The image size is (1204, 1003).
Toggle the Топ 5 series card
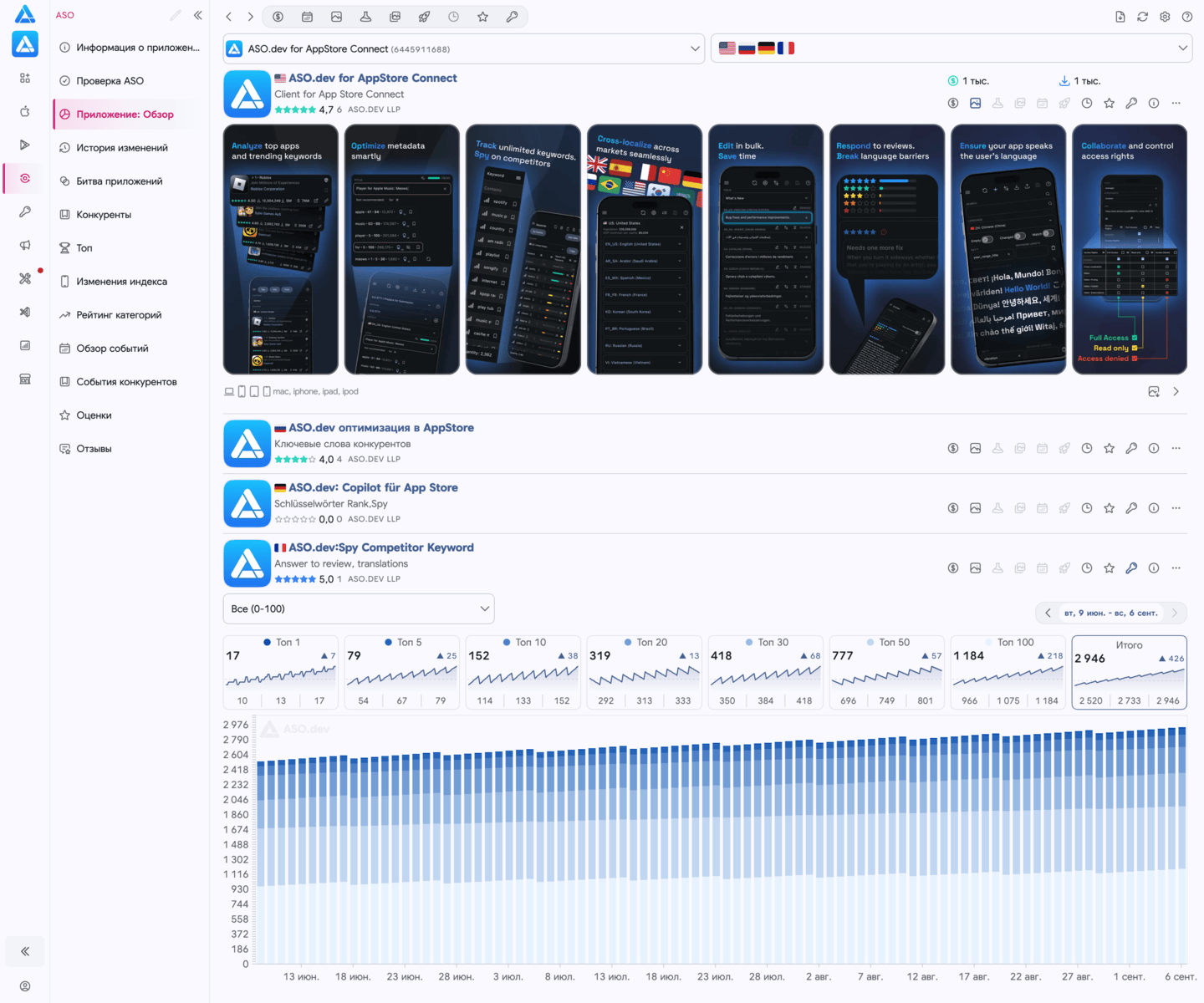tap(402, 672)
